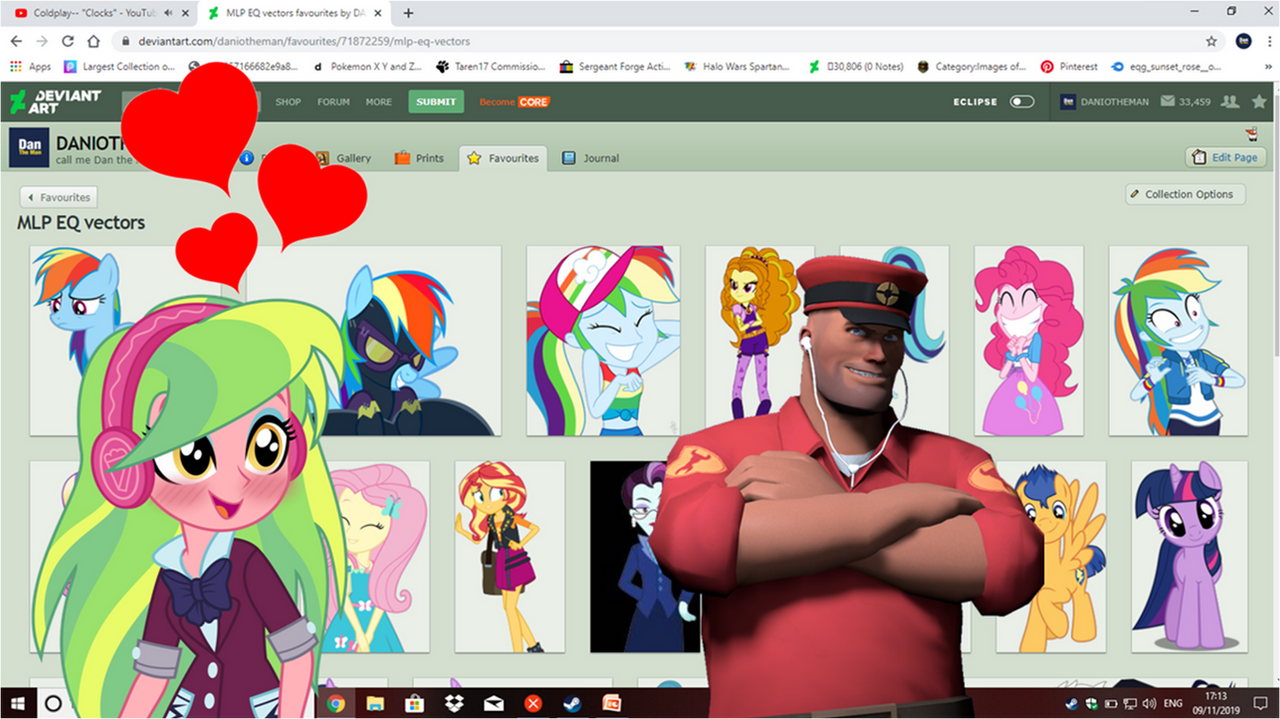Open Chrome three-dot menu
The width and height of the screenshot is (1280, 719).
point(1268,41)
